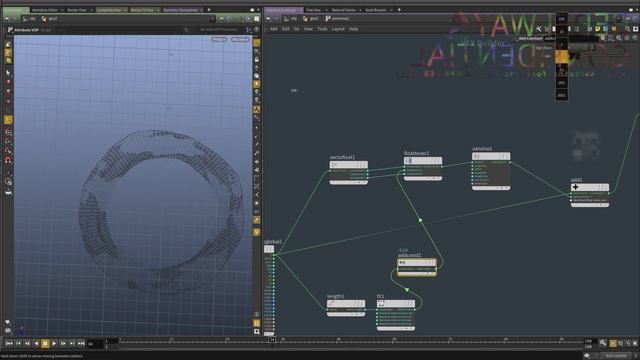Switch to Tree View tab
The width and height of the screenshot is (640, 360).
[313, 10]
